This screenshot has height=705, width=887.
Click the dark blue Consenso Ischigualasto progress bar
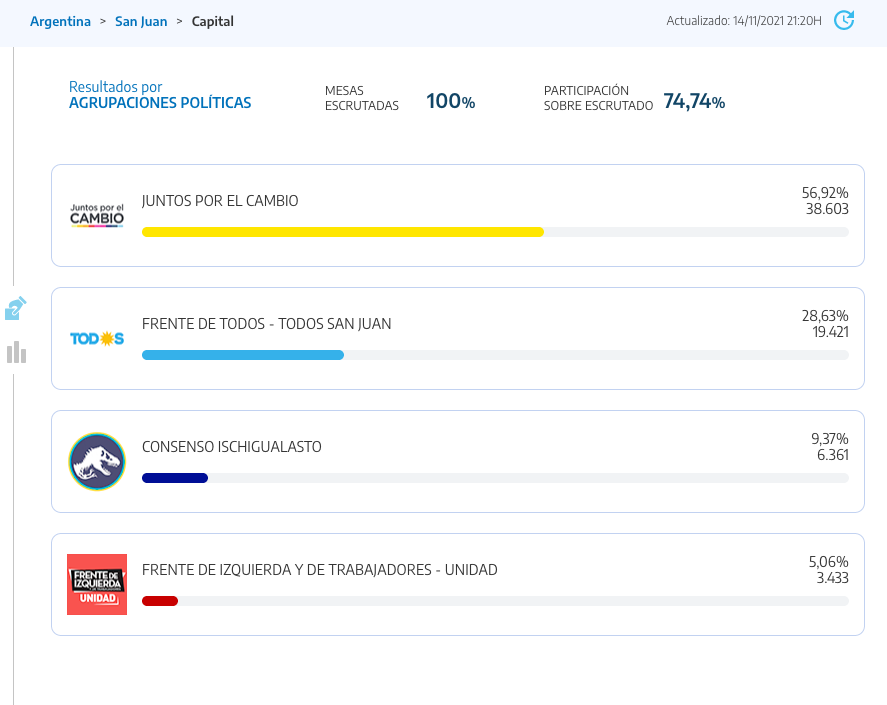click(175, 478)
